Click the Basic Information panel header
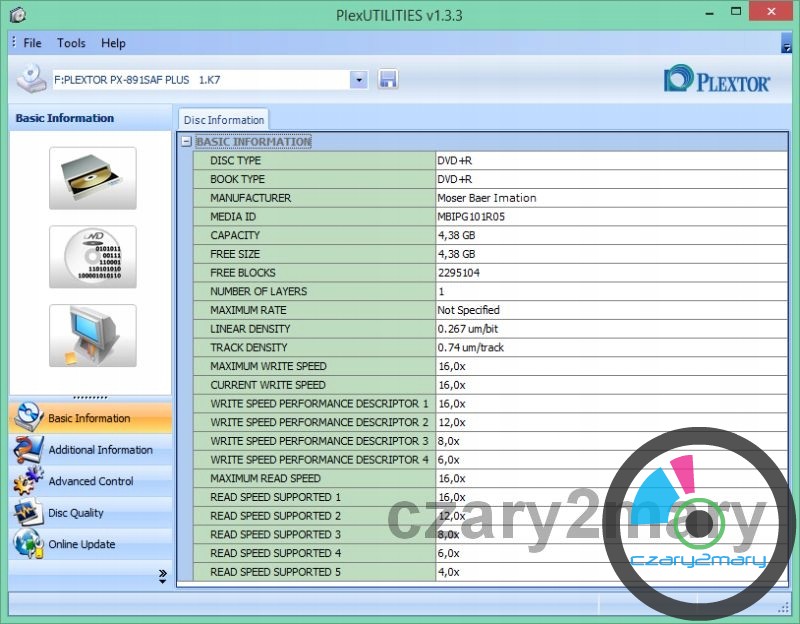The height and width of the screenshot is (624, 800). coord(65,118)
